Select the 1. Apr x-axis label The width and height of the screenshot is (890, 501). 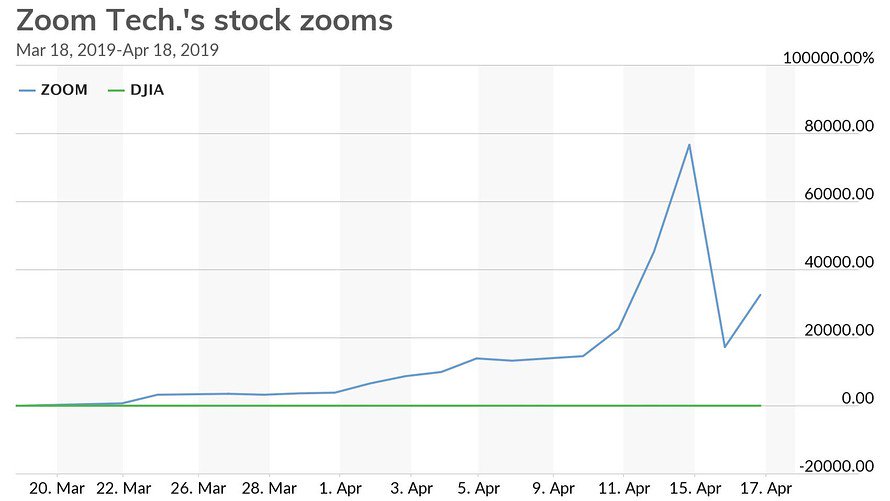pos(340,487)
